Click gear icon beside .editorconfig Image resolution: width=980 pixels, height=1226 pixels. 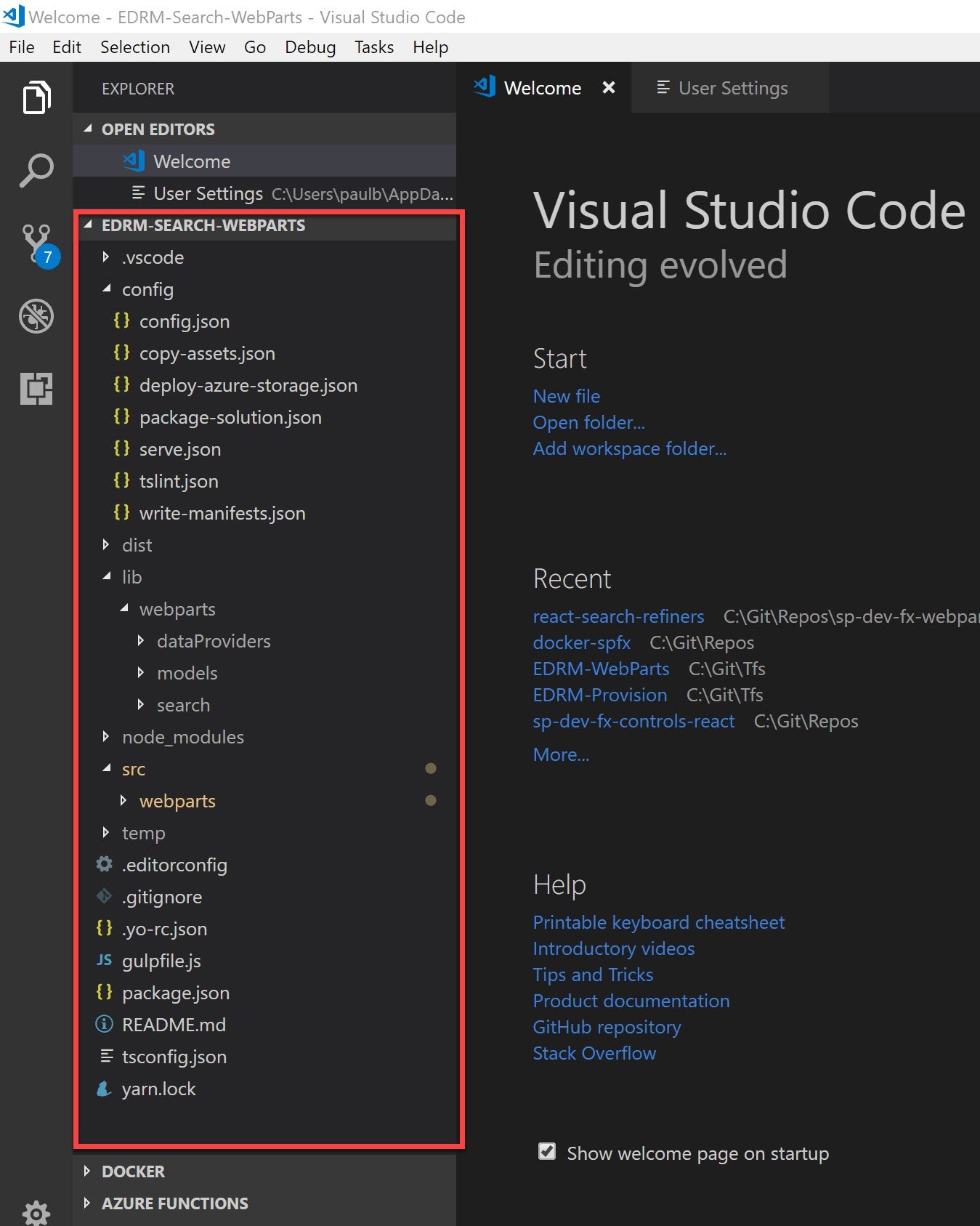tap(105, 864)
